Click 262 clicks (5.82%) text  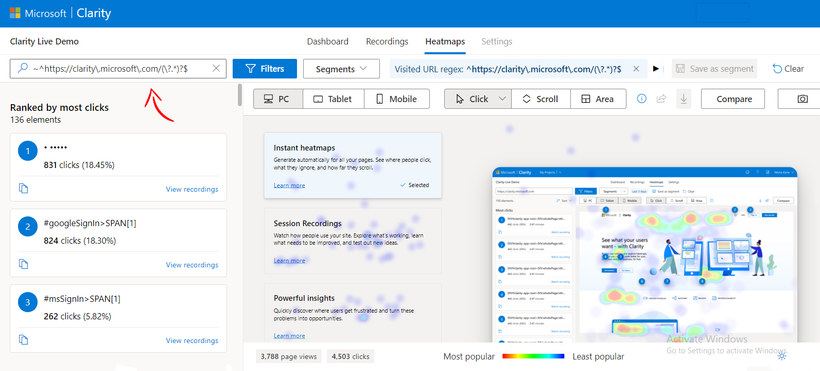(77, 317)
